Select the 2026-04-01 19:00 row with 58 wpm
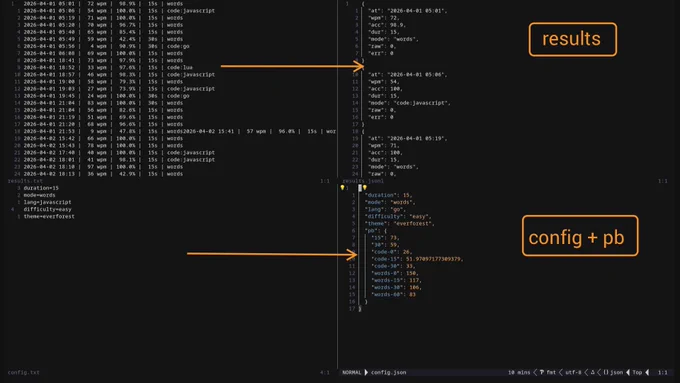Screen dimensions: 680x383 point(103,82)
